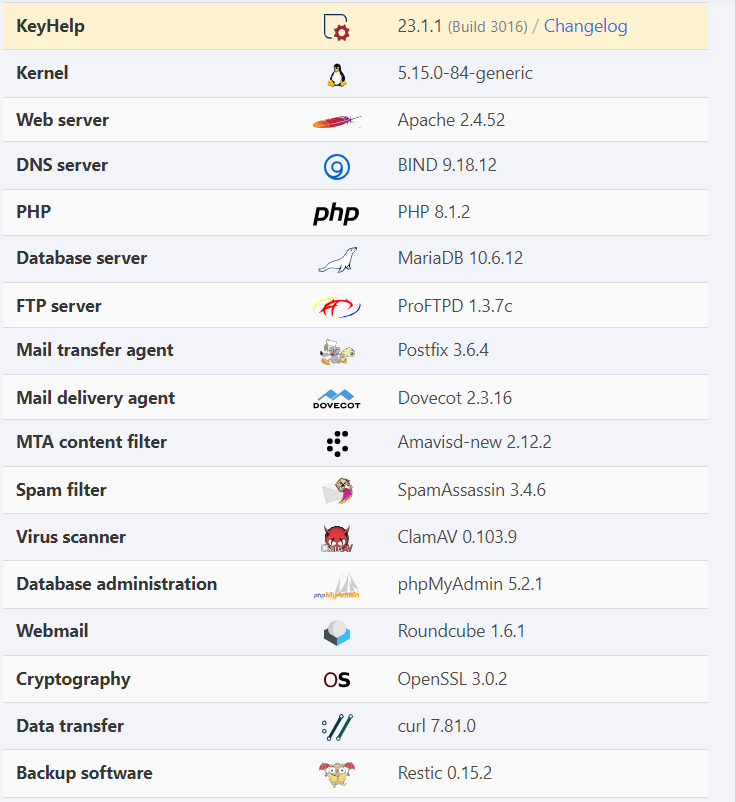This screenshot has width=736, height=802.
Task: Click the ProFTPD logo icon
Action: click(336, 306)
